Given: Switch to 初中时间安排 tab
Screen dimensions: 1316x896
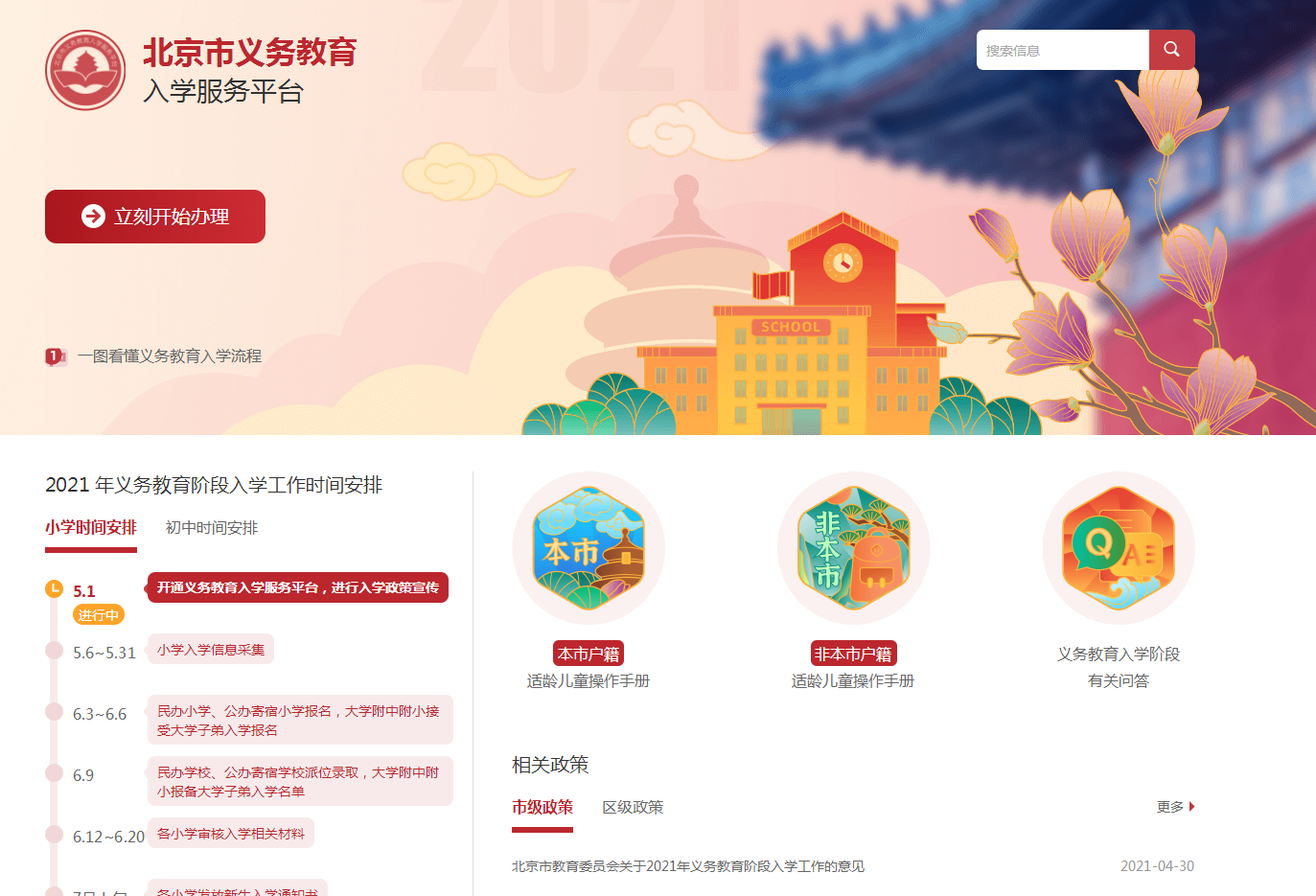Looking at the screenshot, I should [x=212, y=528].
